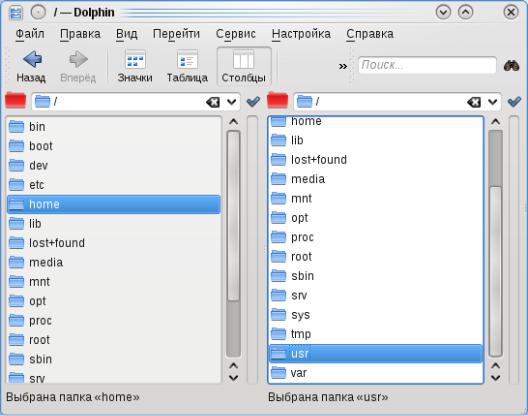
Task: Go back with the Назад arrow
Action: pyautogui.click(x=31, y=67)
